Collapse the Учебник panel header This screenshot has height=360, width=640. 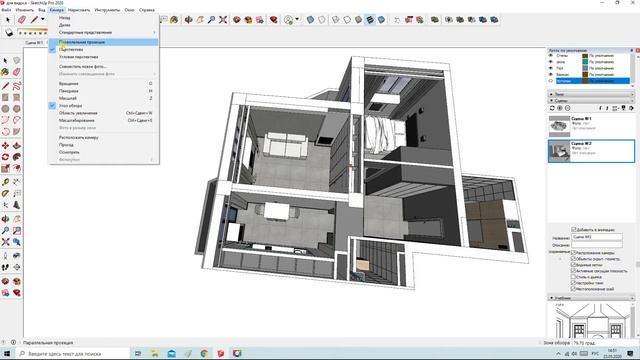click(591, 298)
